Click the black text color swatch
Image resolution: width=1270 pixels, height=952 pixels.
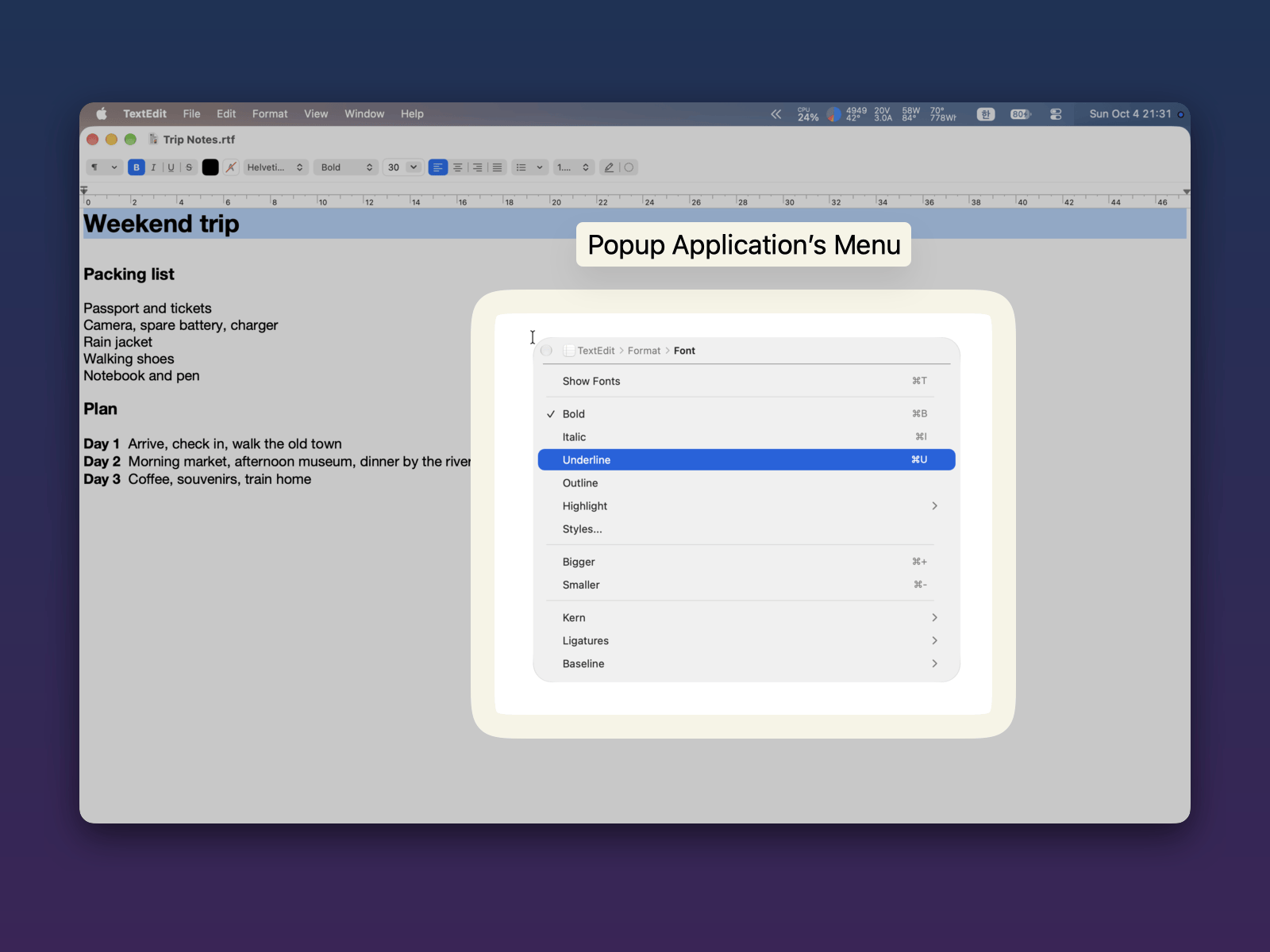point(210,167)
